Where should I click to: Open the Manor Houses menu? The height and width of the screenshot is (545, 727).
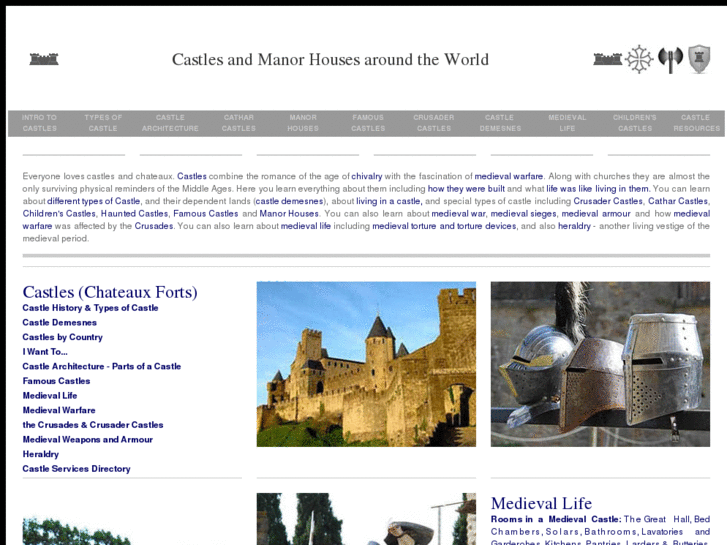(x=303, y=123)
